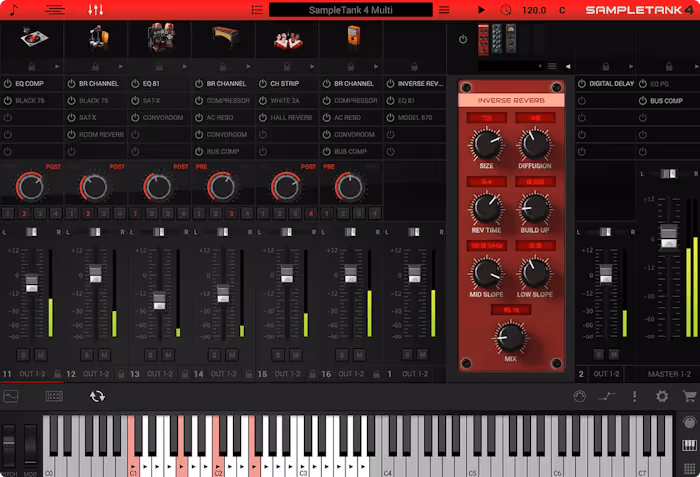Open the multi preset list icon

coord(257,10)
